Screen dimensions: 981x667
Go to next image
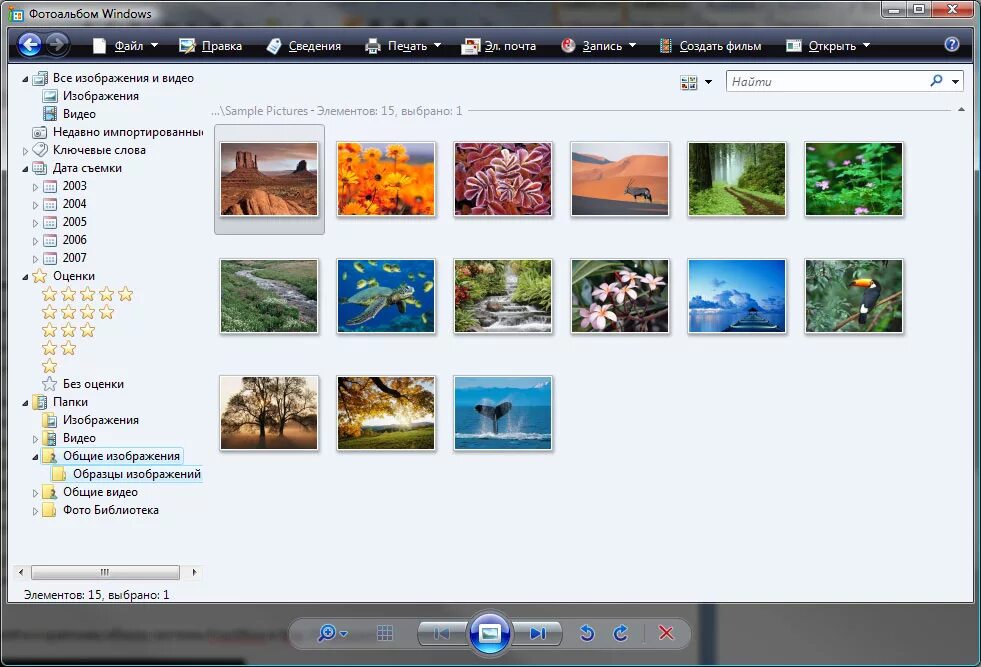(x=537, y=633)
